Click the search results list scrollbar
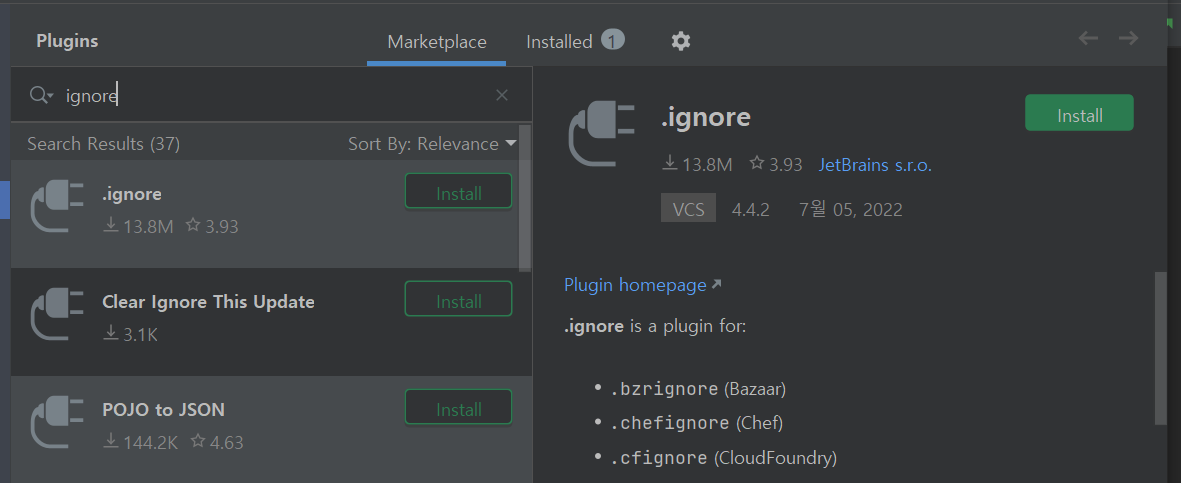Image resolution: width=1181 pixels, height=483 pixels. pos(525,197)
